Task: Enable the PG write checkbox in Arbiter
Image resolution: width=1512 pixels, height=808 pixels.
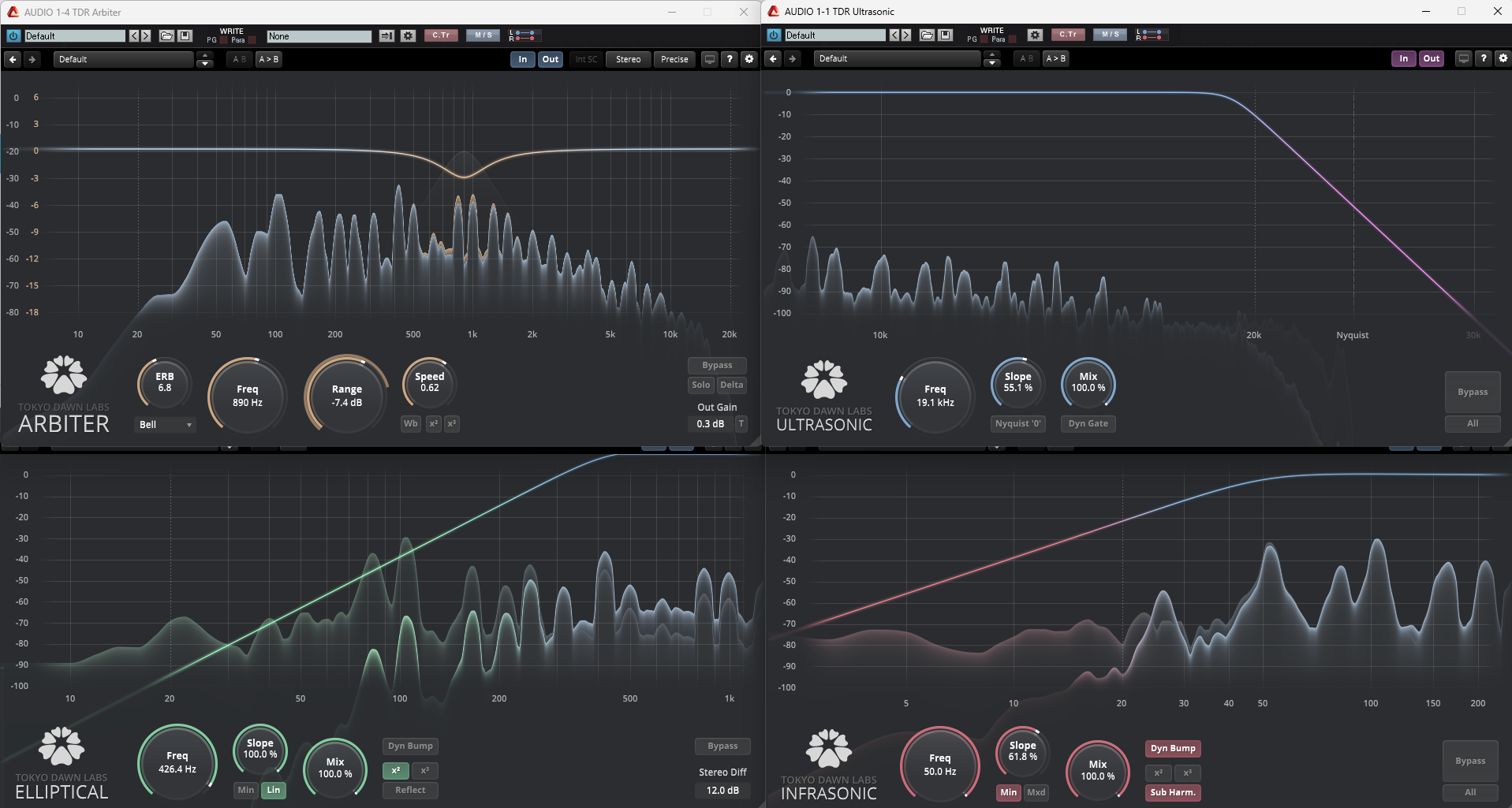Action: pyautogui.click(x=223, y=40)
